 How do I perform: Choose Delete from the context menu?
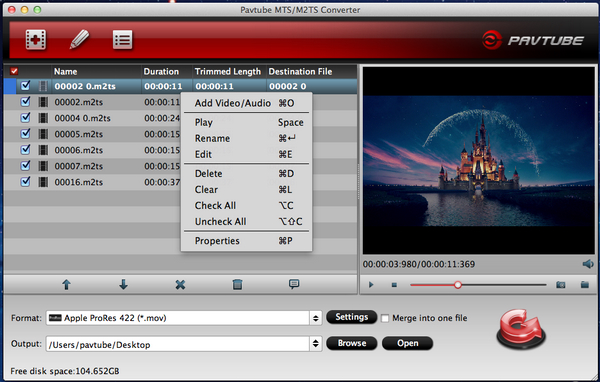click(x=246, y=173)
